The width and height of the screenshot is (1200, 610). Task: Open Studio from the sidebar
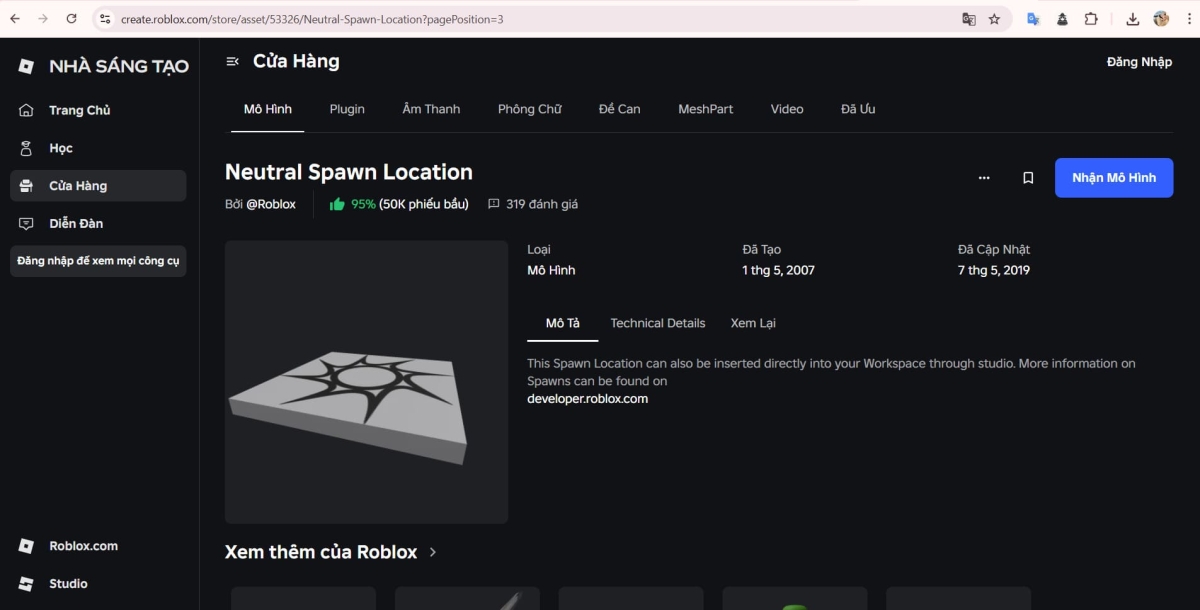coord(70,583)
